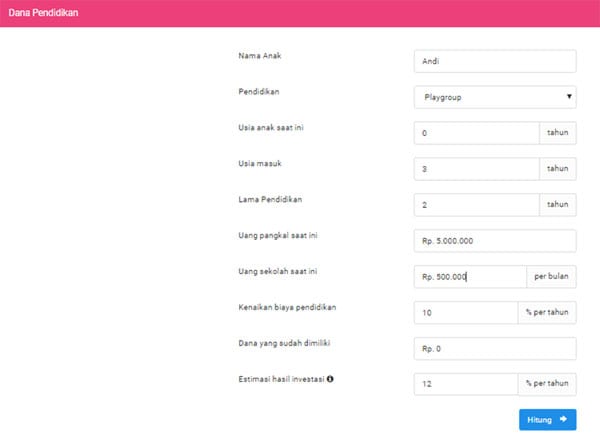Click into the Usia masuk field
The image size is (600, 440).
click(x=476, y=169)
